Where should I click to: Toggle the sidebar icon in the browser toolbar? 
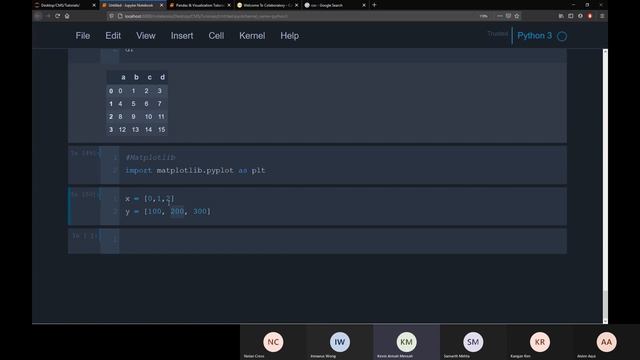[571, 16]
